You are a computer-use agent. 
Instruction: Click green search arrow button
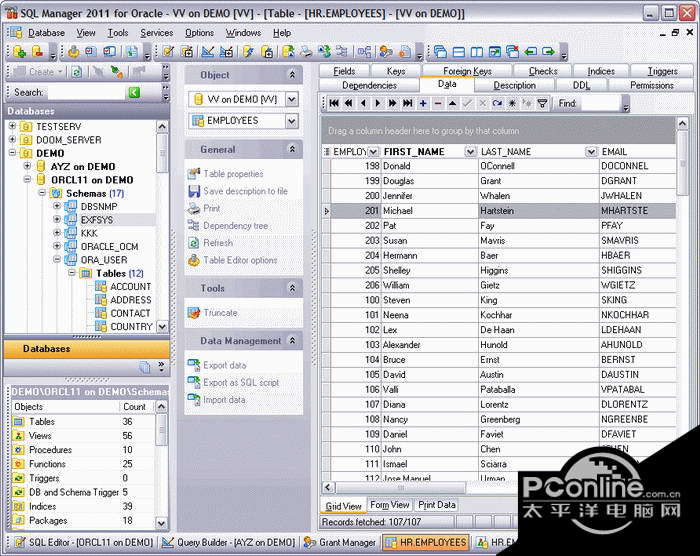134,92
